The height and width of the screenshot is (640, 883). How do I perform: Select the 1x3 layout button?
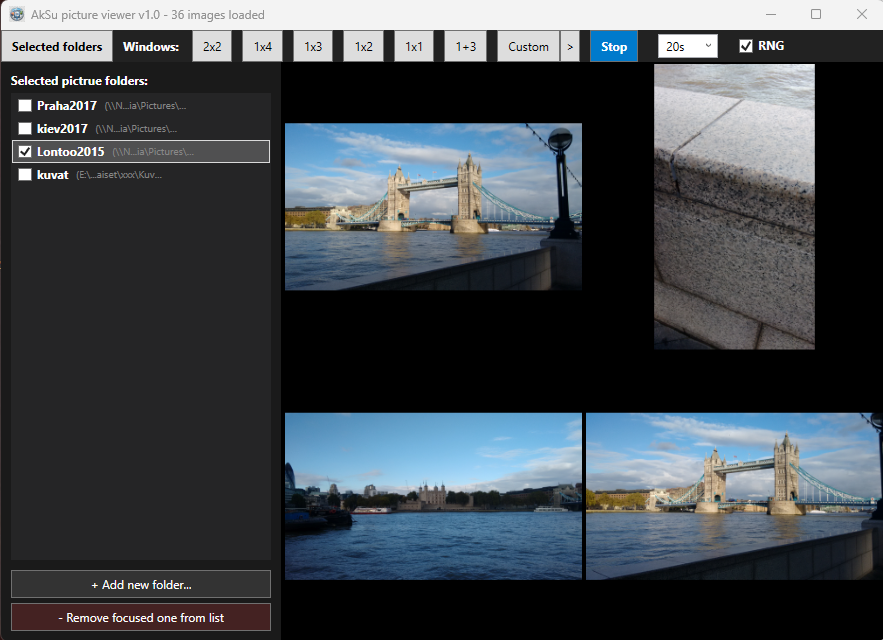(313, 47)
